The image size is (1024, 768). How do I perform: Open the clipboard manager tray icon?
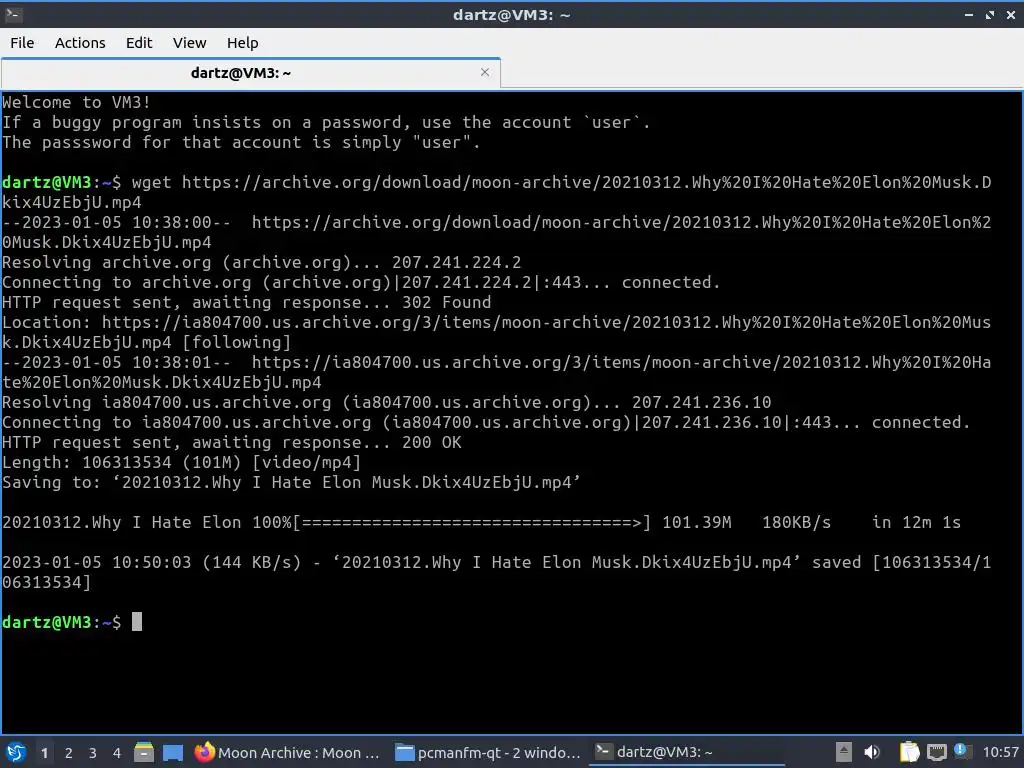[909, 752]
